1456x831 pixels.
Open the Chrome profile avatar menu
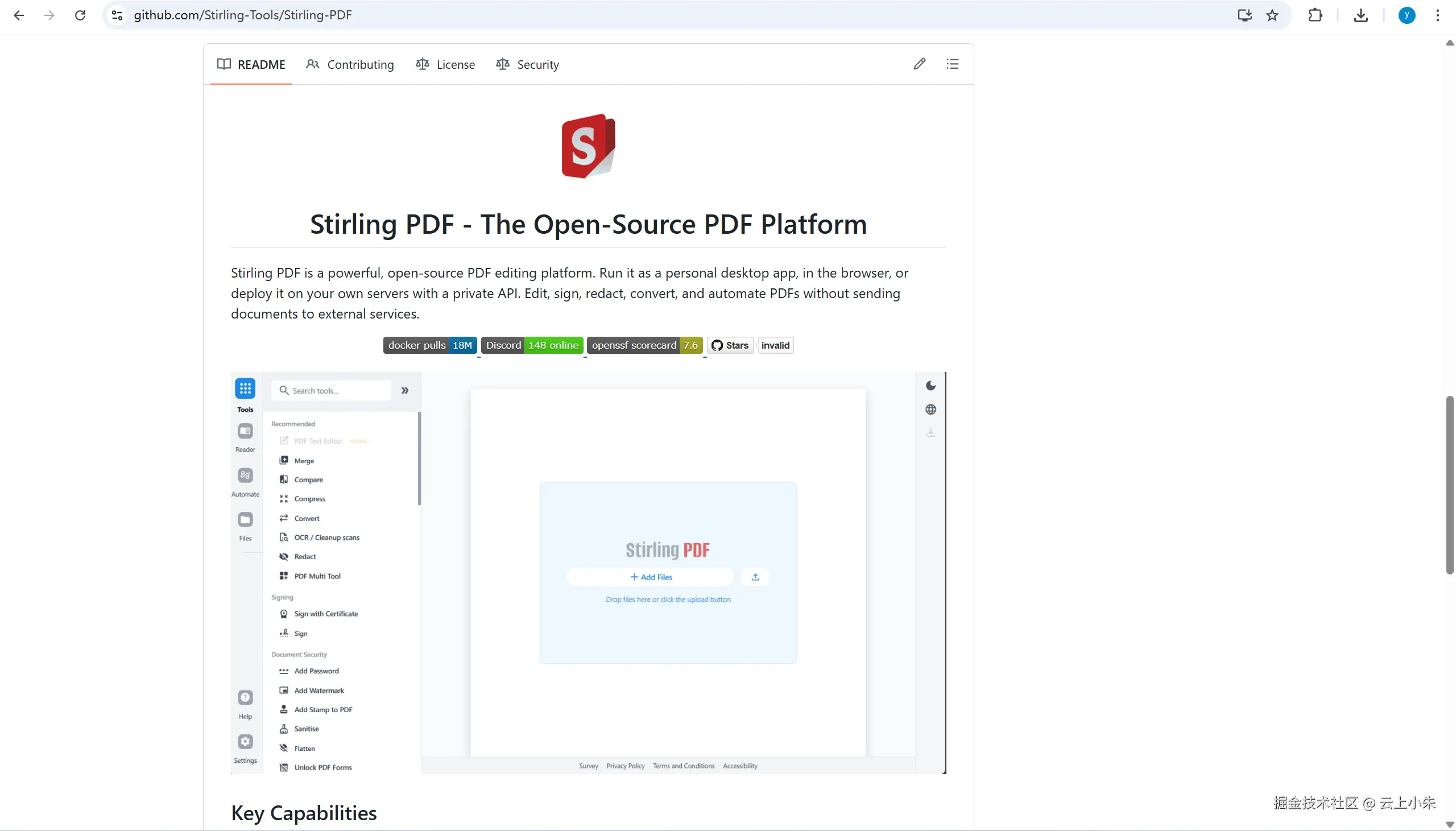tap(1407, 15)
